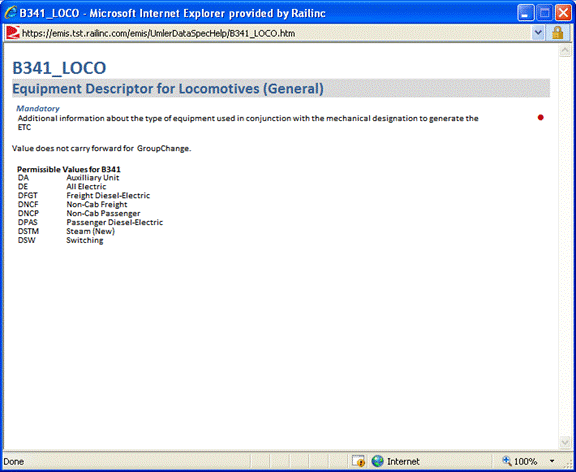
Task: Click the URL address field
Action: click(x=276, y=33)
